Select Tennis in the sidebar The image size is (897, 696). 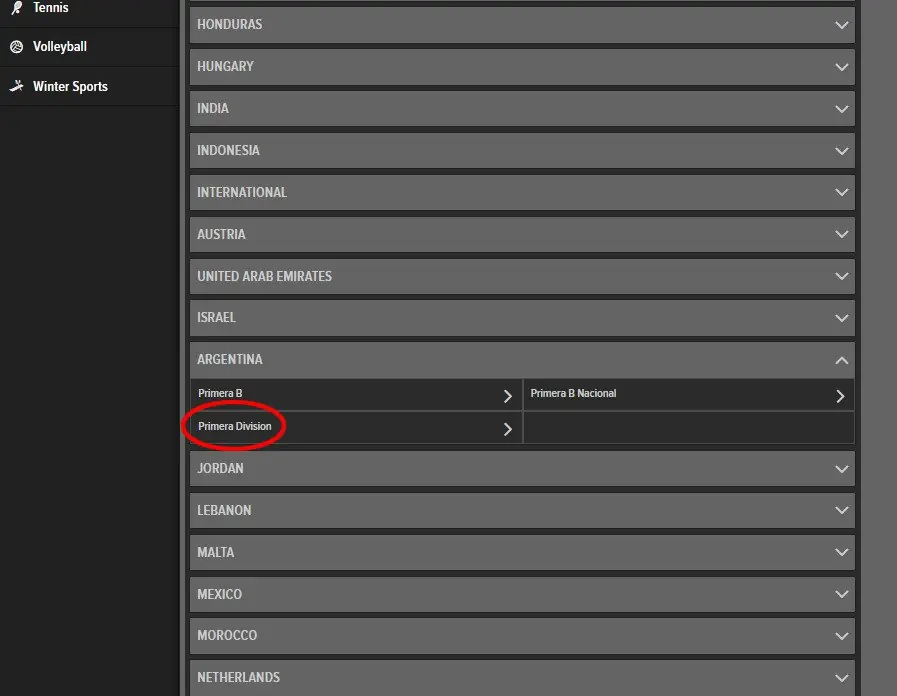50,7
